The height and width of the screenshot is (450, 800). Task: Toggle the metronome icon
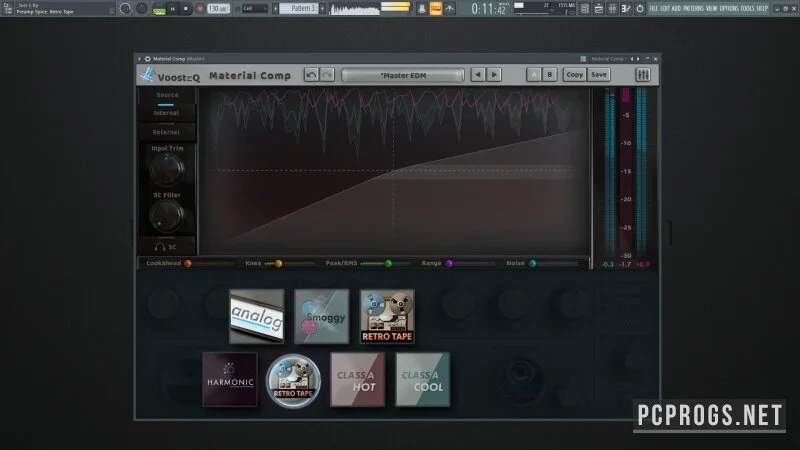pos(422,9)
